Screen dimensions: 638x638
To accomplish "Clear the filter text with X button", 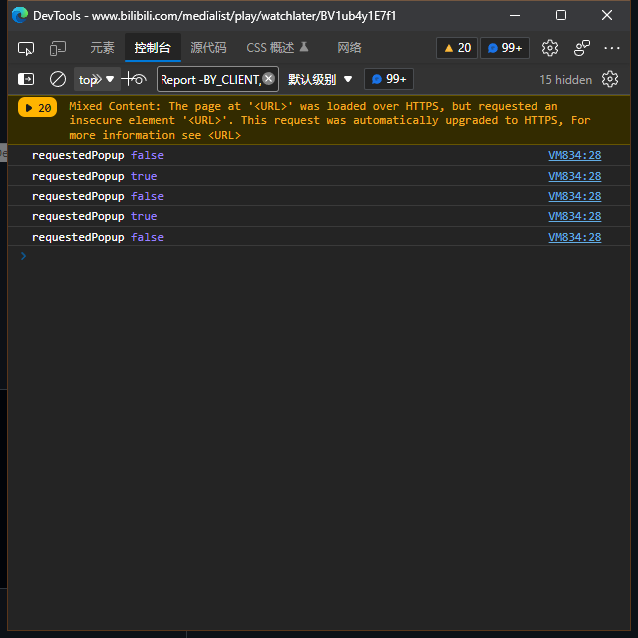I will 269,79.
